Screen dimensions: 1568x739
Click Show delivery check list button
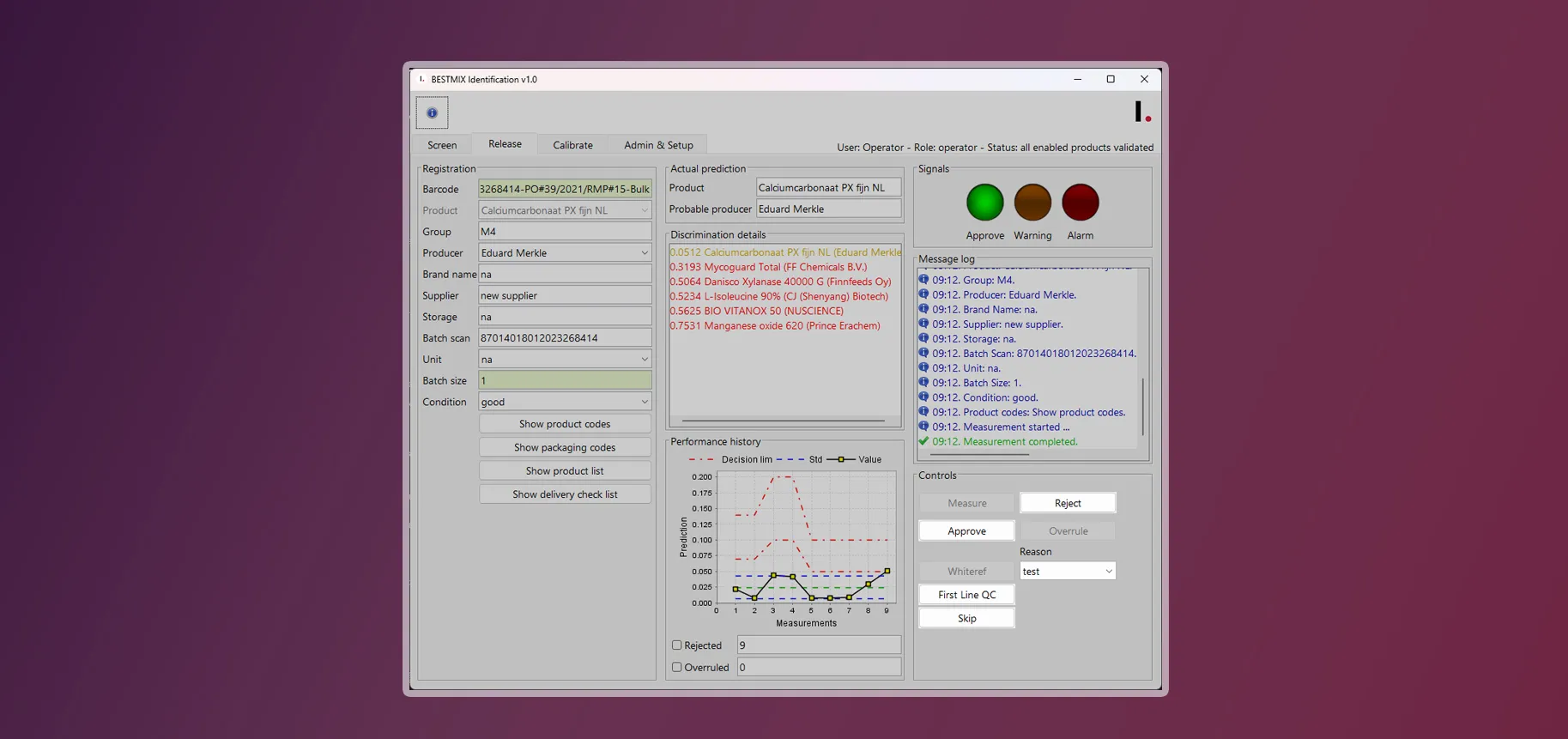click(x=565, y=494)
